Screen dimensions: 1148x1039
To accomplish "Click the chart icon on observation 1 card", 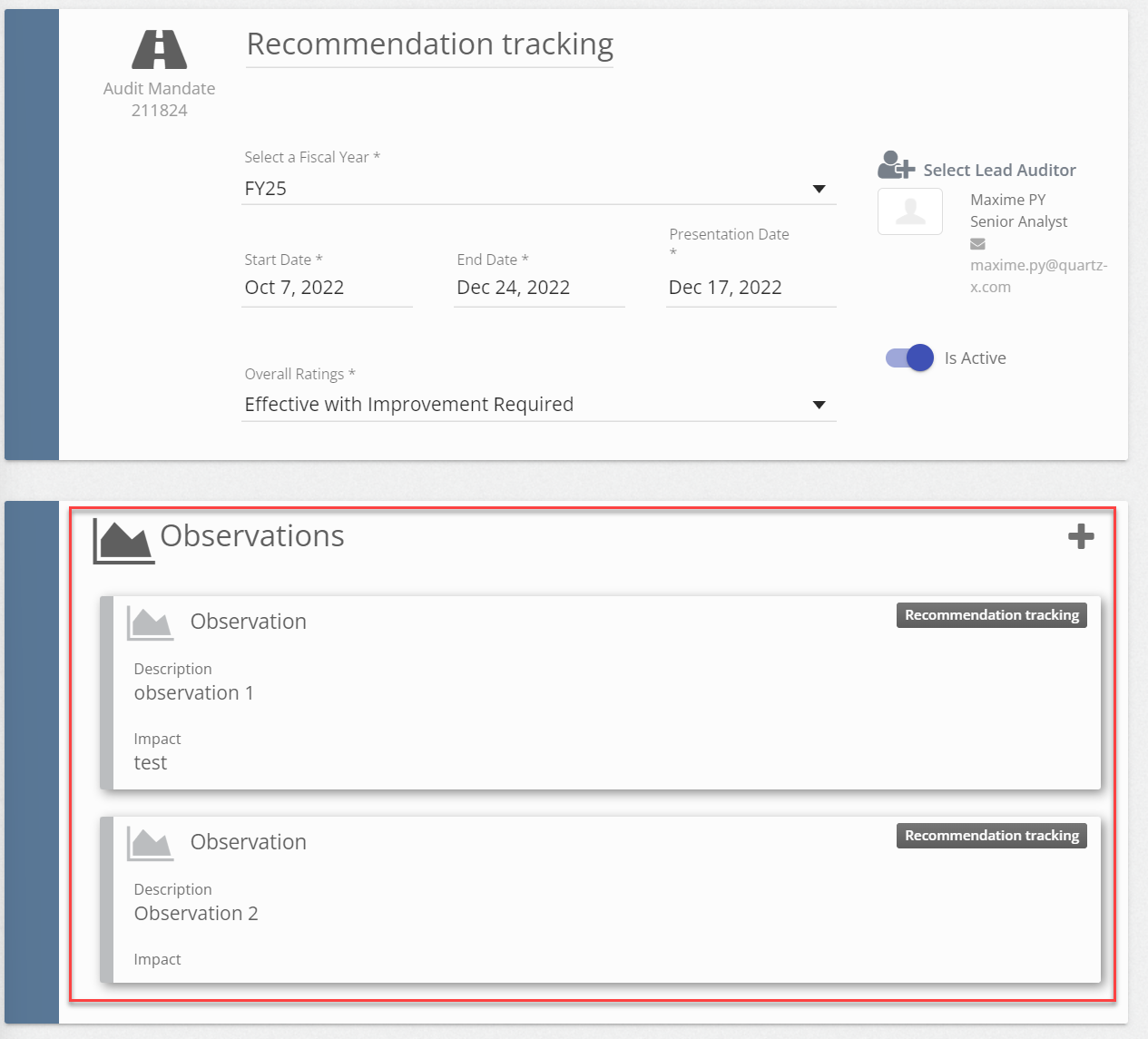I will (x=150, y=623).
